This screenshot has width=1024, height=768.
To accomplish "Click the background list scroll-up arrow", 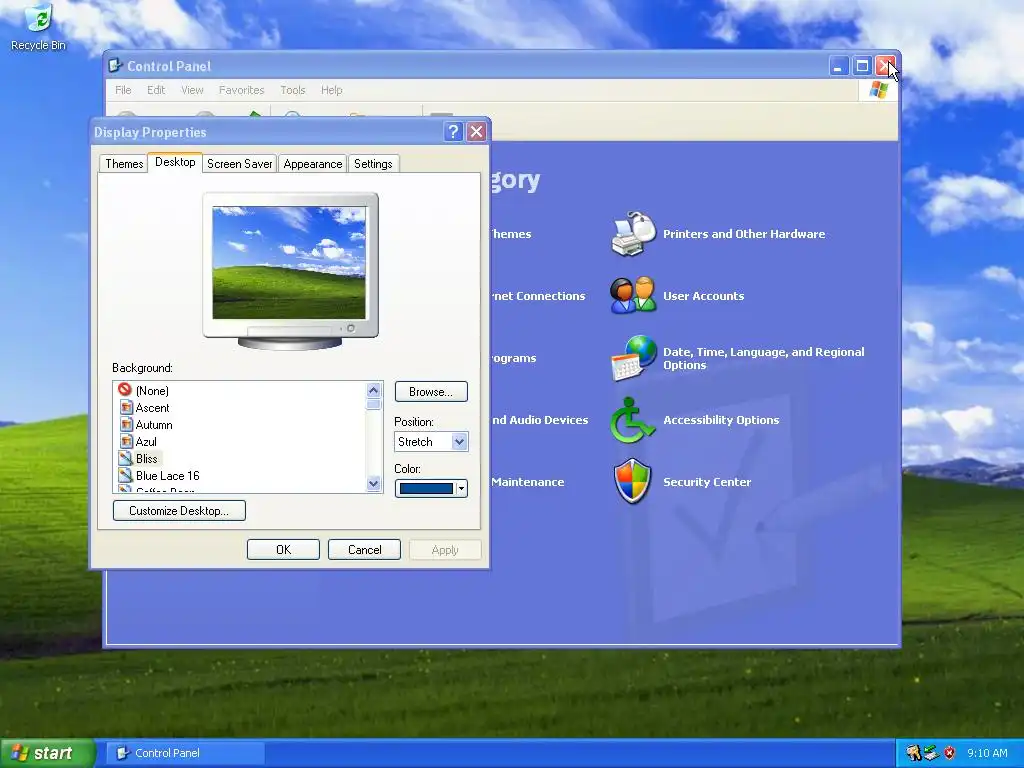I will pos(374,391).
